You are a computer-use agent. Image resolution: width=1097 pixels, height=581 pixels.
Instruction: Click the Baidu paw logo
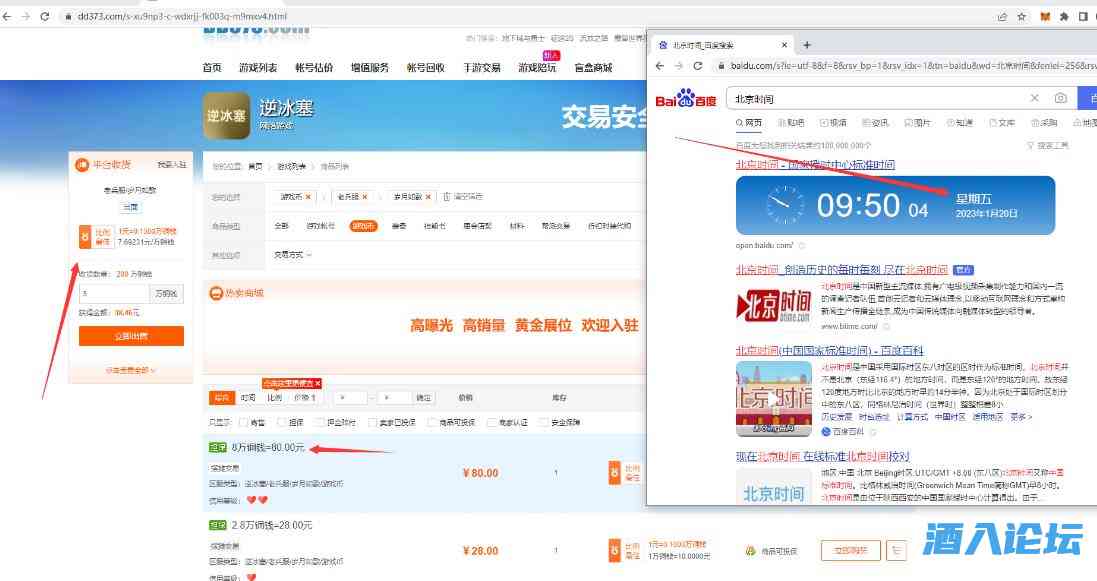click(x=686, y=99)
